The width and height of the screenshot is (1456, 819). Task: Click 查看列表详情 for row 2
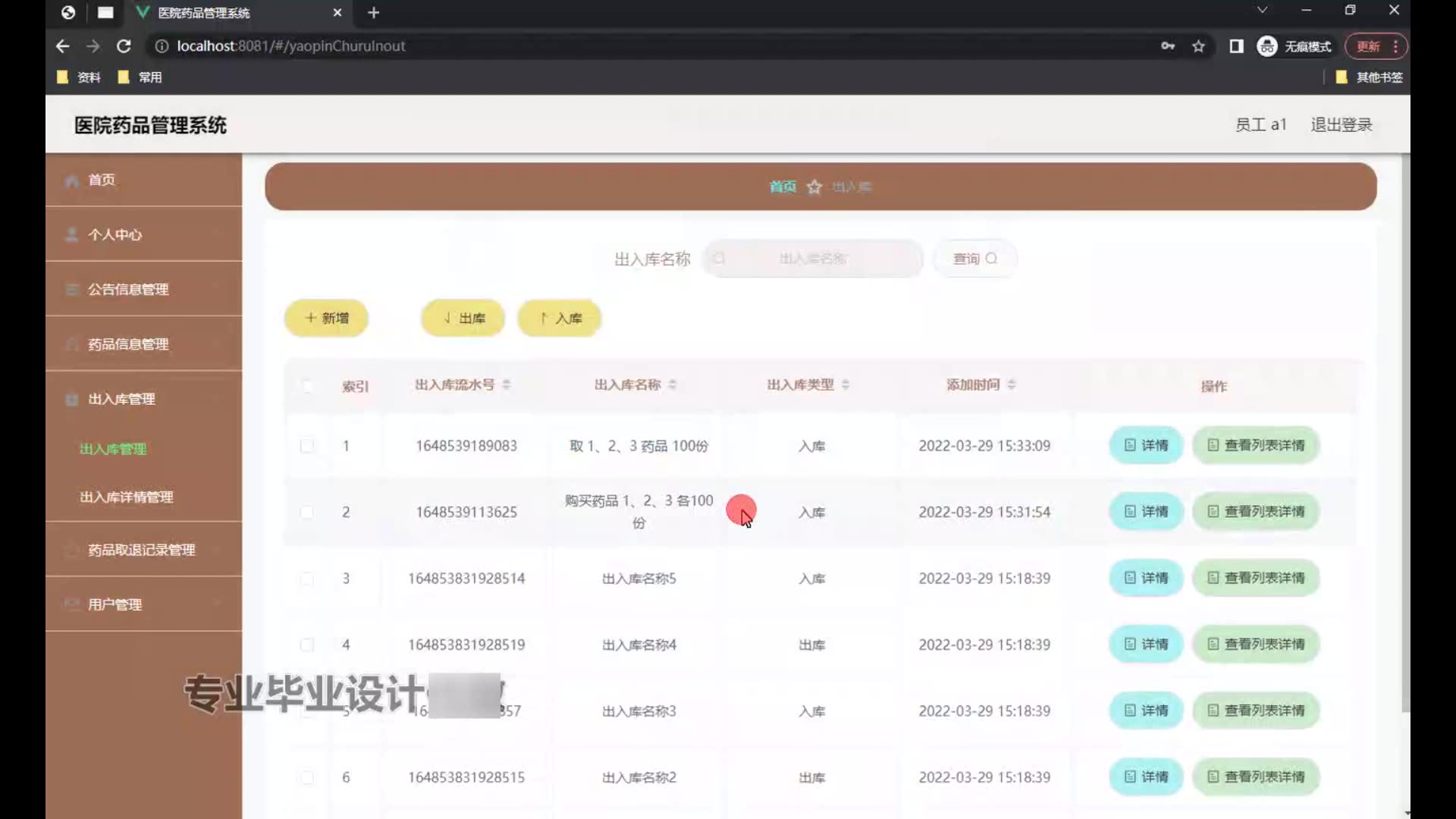[1256, 512]
